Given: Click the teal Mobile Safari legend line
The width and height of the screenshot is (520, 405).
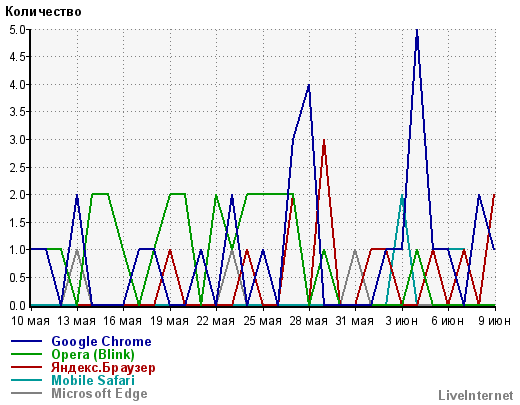Looking at the screenshot, I should click(x=27, y=380).
